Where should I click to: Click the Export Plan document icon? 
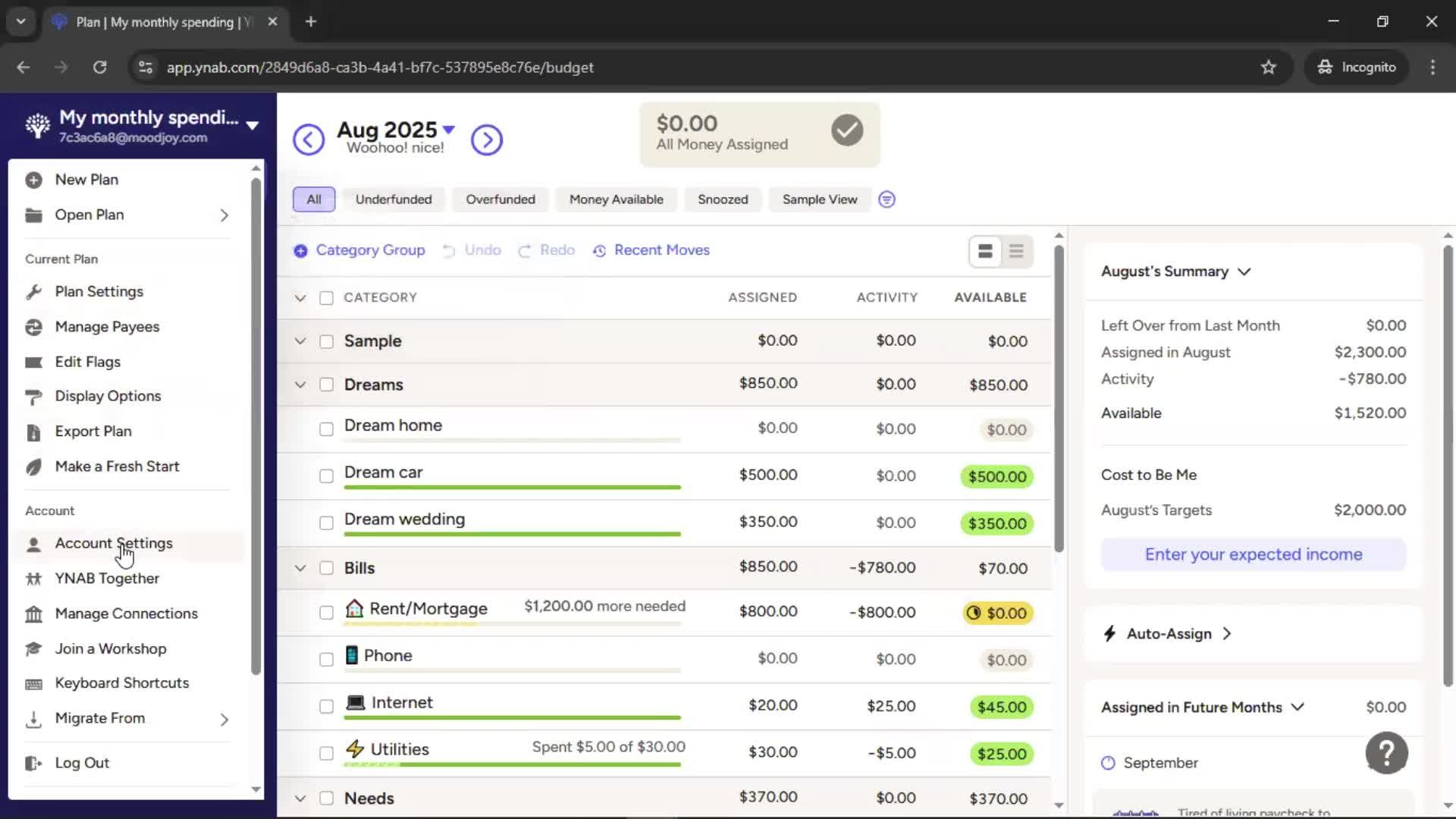coord(33,432)
